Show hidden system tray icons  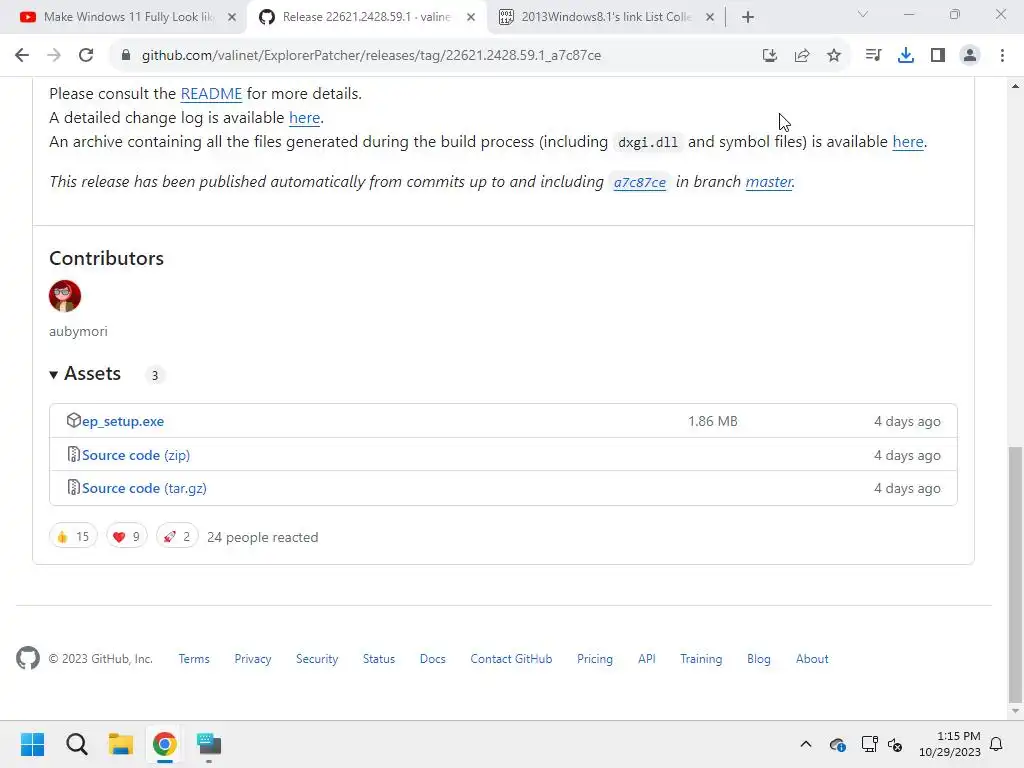point(806,744)
